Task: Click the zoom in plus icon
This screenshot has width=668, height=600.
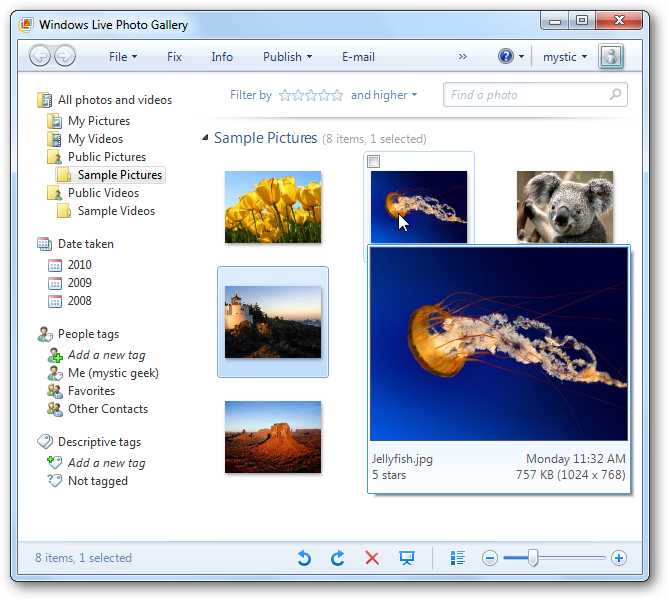Action: [x=619, y=558]
